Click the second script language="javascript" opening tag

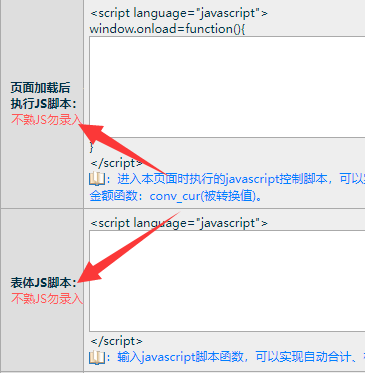coord(179,223)
